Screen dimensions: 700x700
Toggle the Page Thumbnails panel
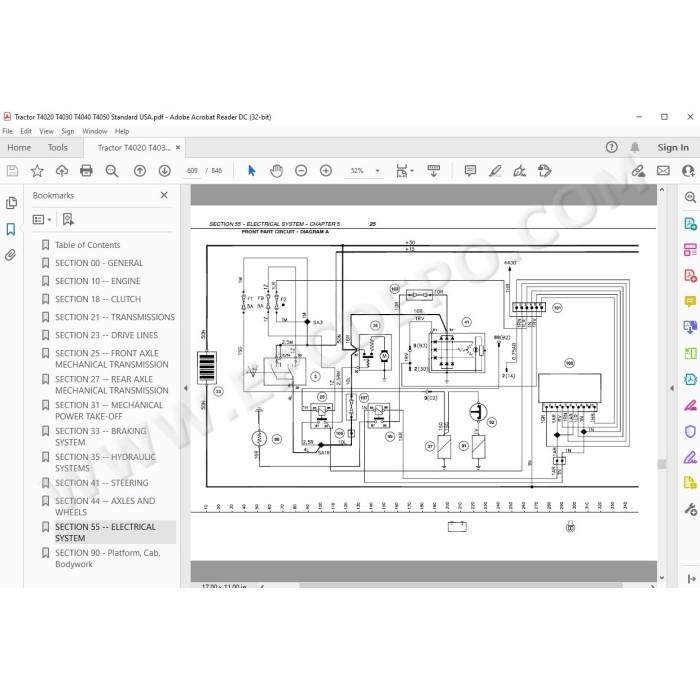11,203
